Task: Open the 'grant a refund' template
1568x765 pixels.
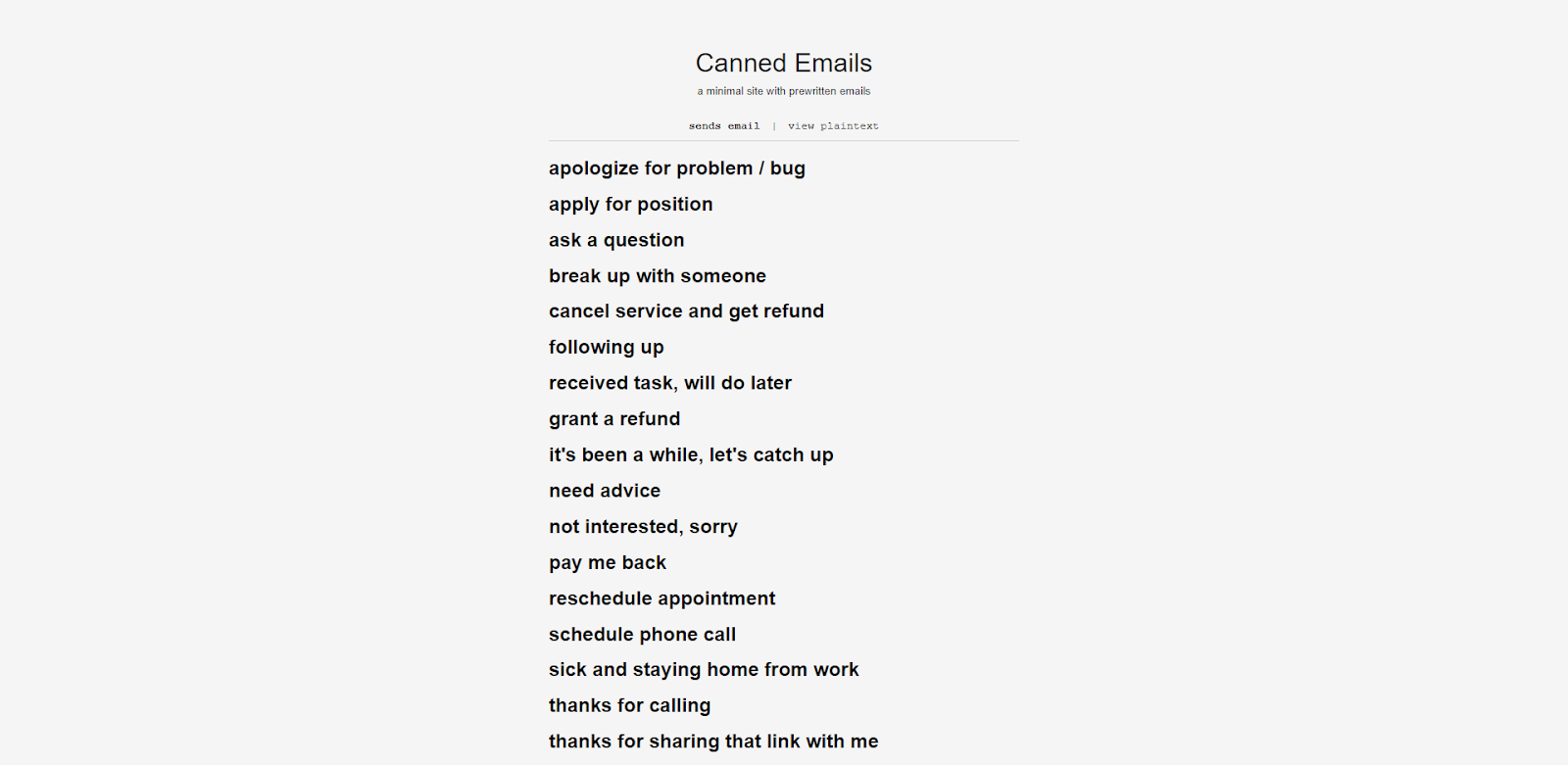Action: click(614, 419)
